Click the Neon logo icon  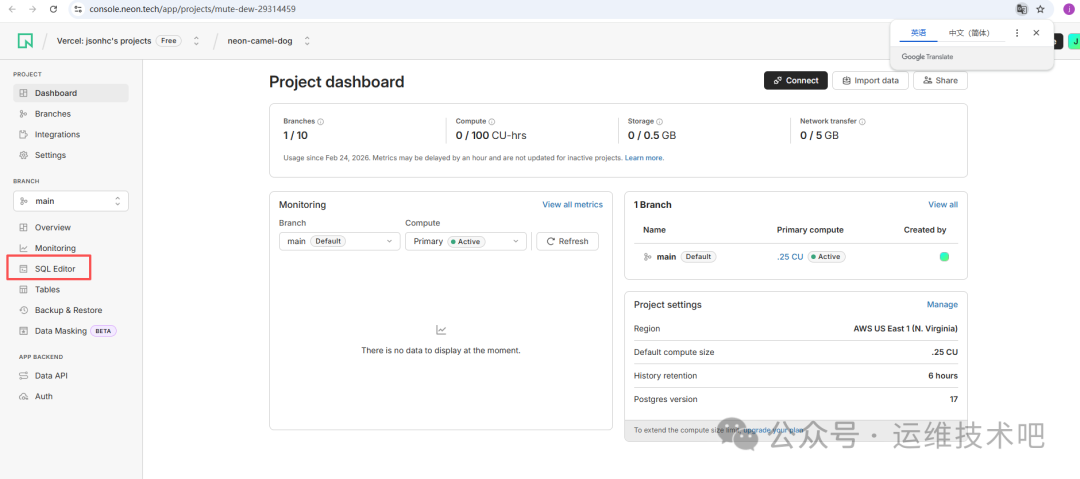25,41
